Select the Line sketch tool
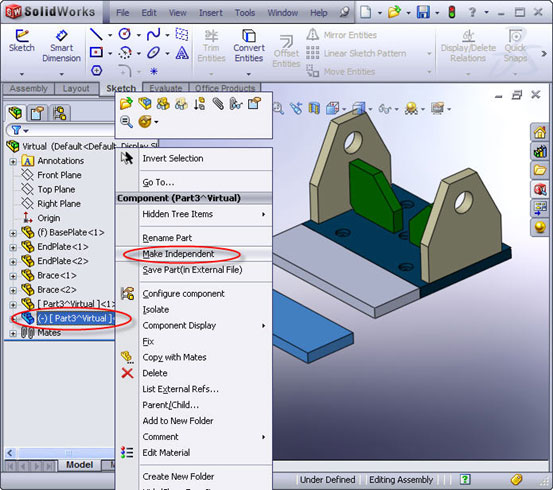The height and width of the screenshot is (490, 553). point(96,35)
